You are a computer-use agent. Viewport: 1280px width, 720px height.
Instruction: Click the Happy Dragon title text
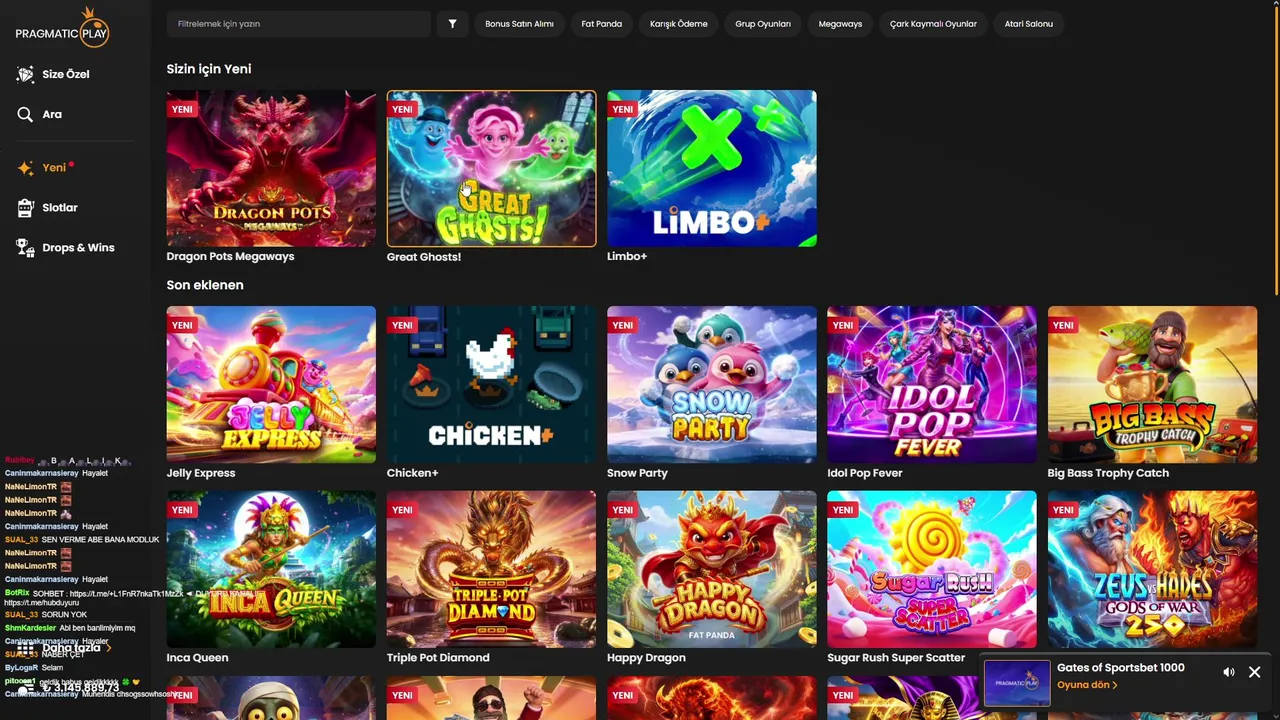646,658
